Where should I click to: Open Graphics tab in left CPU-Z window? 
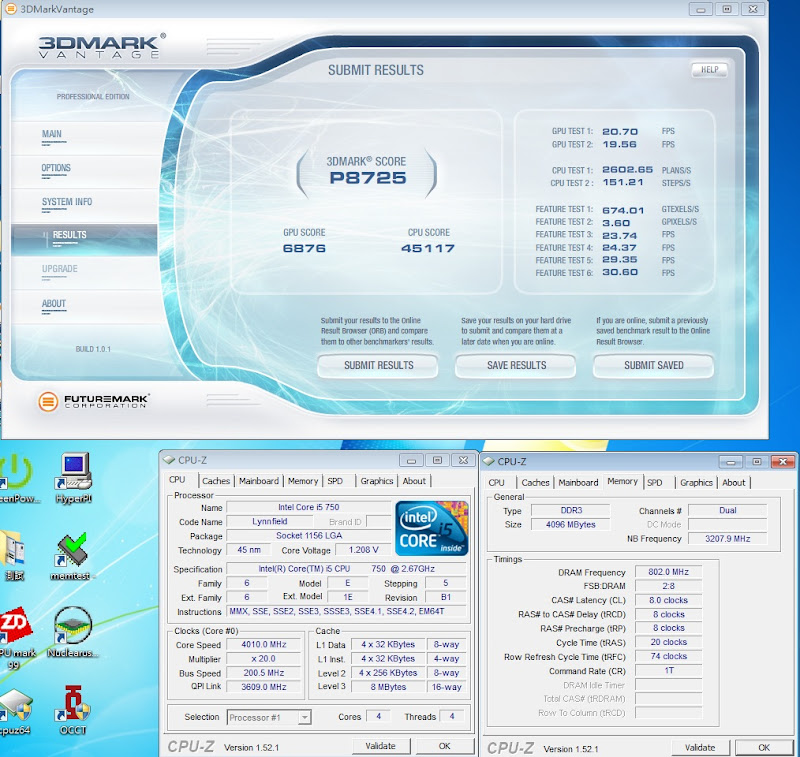point(377,481)
